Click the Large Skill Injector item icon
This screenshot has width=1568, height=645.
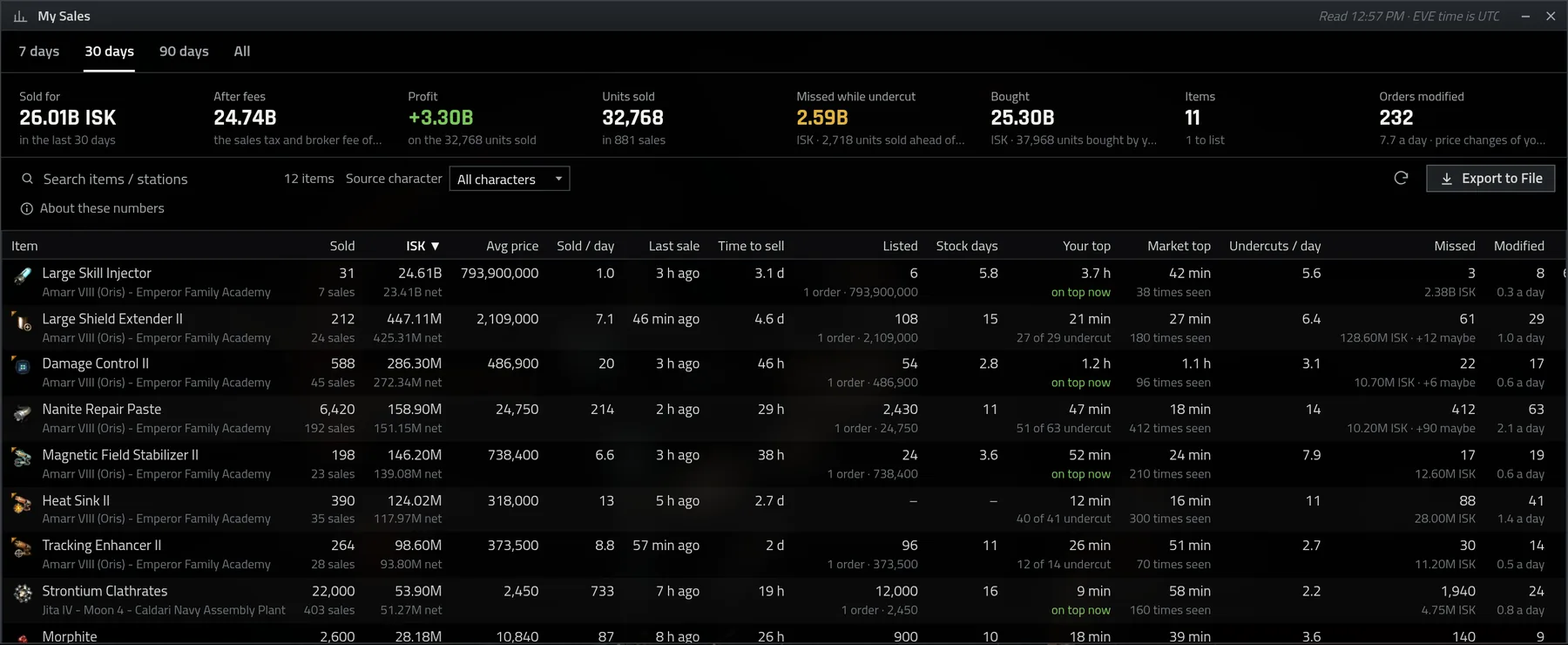click(x=23, y=276)
